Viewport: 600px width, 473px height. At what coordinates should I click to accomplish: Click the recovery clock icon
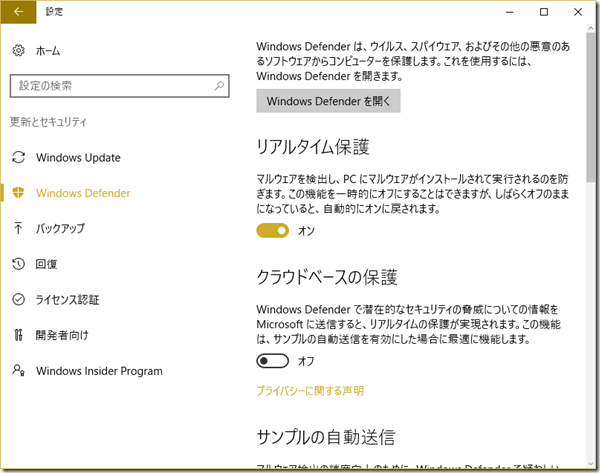tap(18, 264)
